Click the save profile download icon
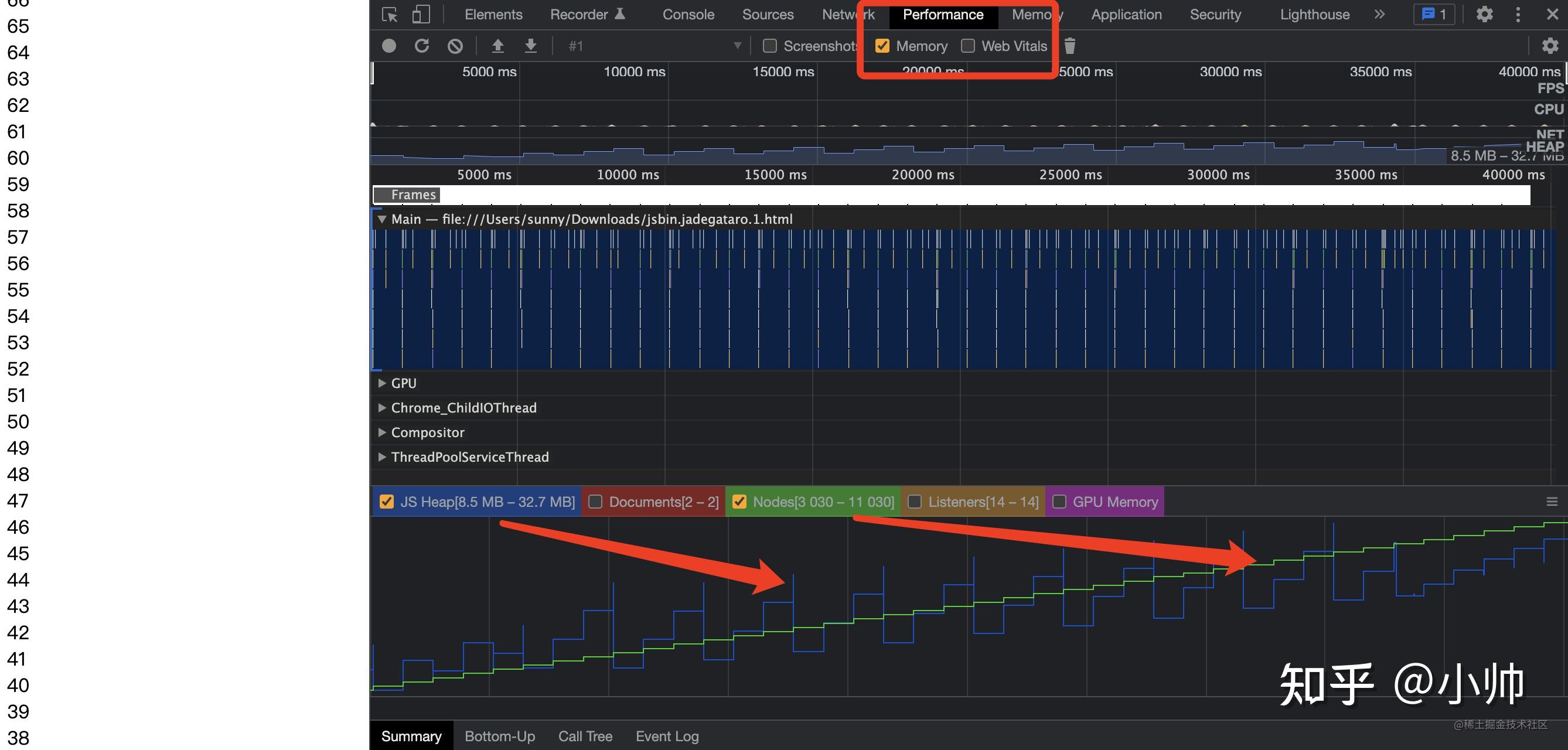The image size is (1568, 750). coord(531,46)
